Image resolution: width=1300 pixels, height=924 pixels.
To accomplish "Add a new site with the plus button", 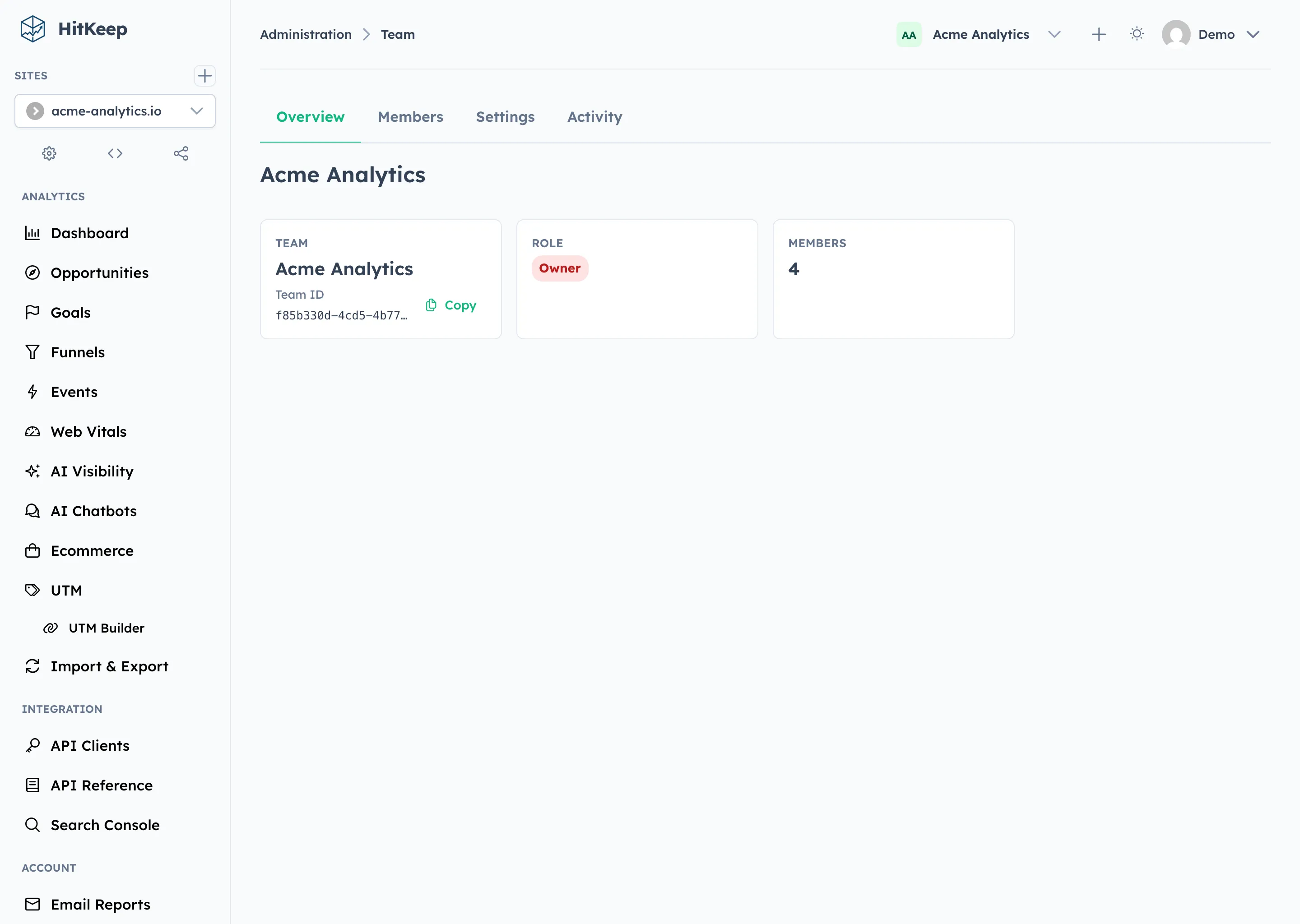I will 205,76.
